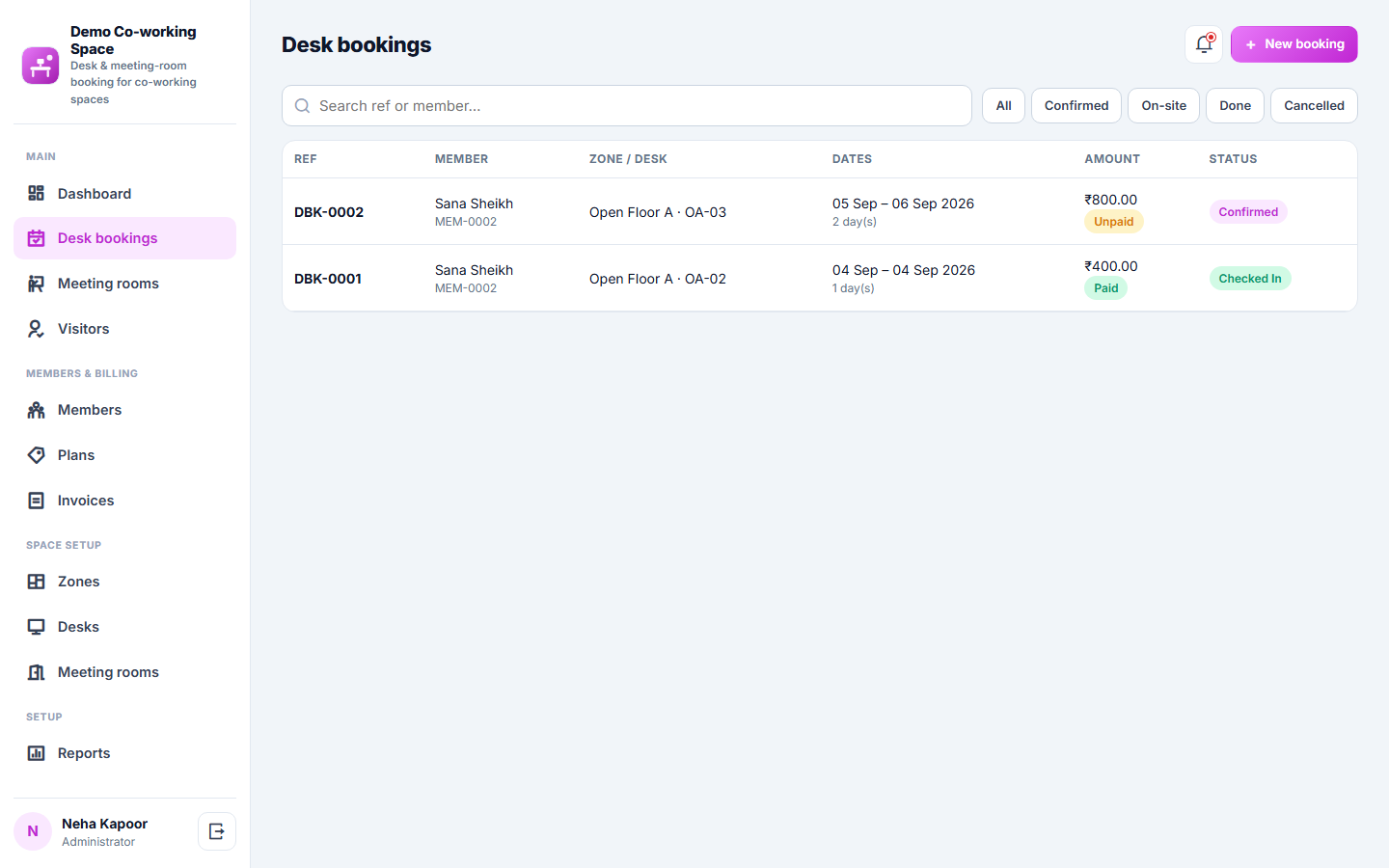
Task: Focus the search ref or member field
Action: (x=627, y=106)
